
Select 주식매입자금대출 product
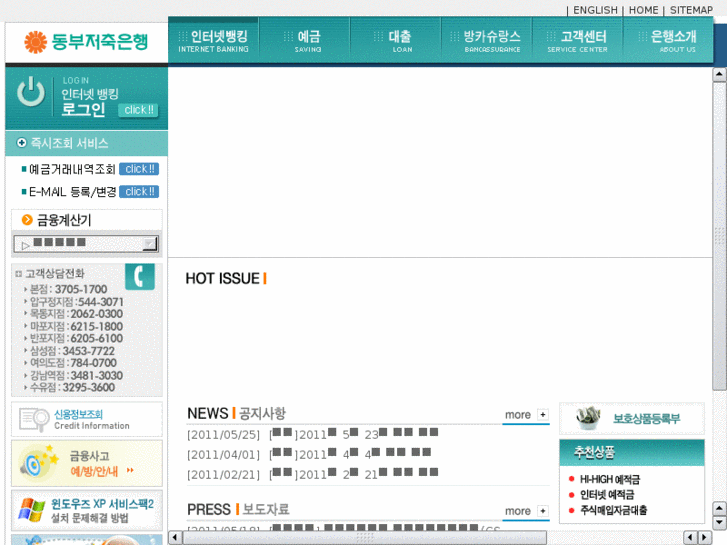coord(613,510)
